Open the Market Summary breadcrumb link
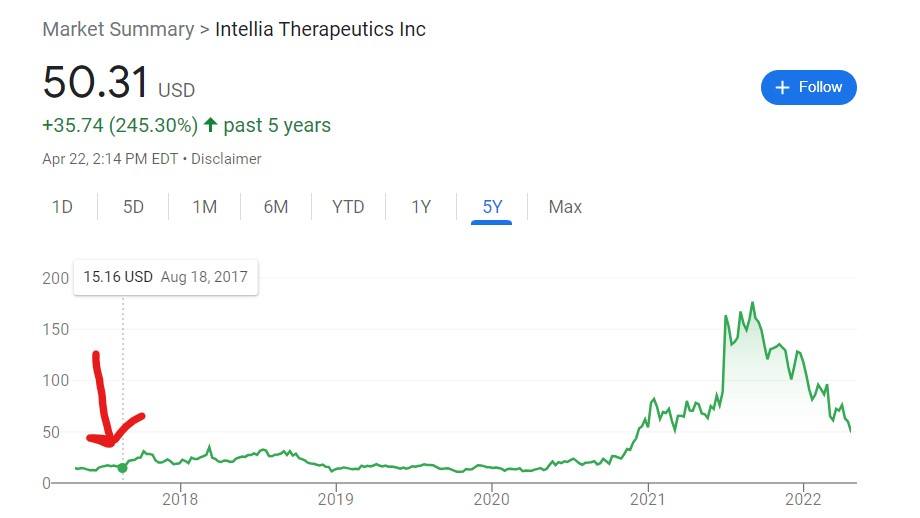The height and width of the screenshot is (518, 920). point(118,29)
